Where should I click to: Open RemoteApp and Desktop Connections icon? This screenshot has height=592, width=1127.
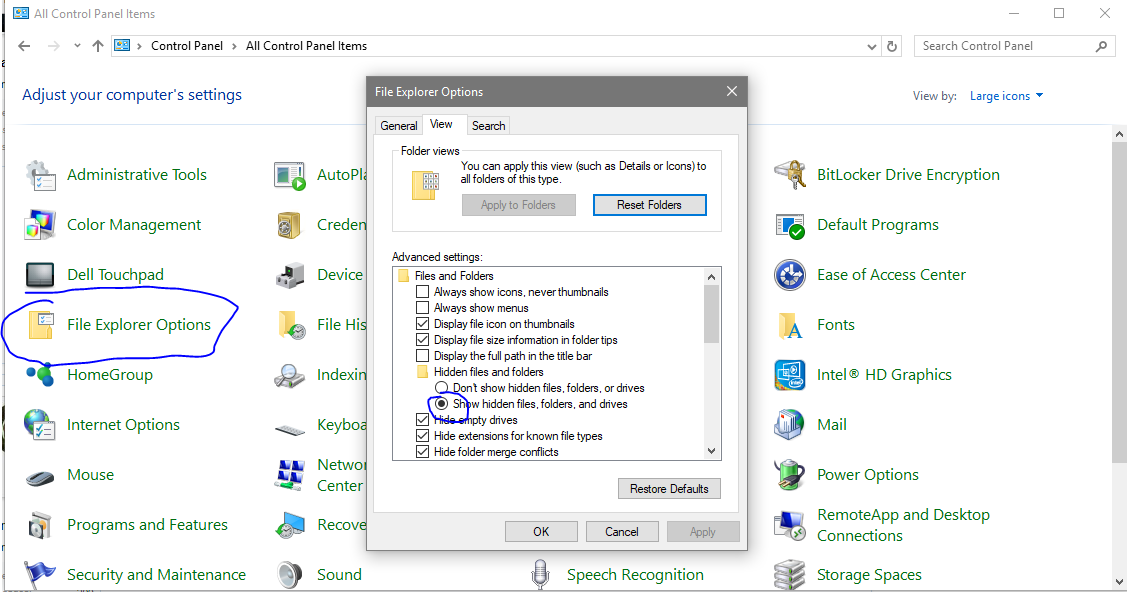point(790,525)
